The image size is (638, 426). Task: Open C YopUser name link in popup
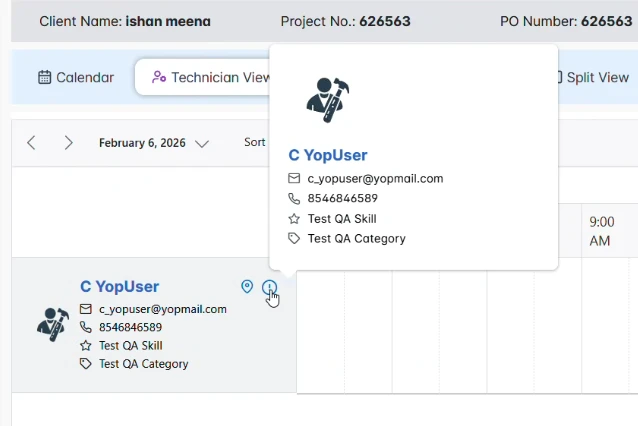coord(327,156)
